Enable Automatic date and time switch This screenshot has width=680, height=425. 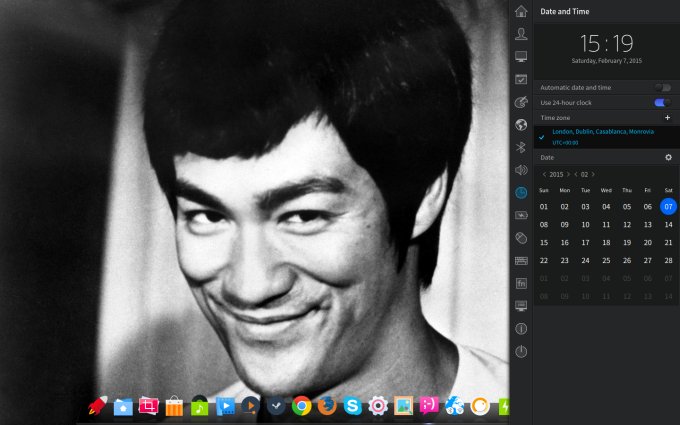coord(661,88)
